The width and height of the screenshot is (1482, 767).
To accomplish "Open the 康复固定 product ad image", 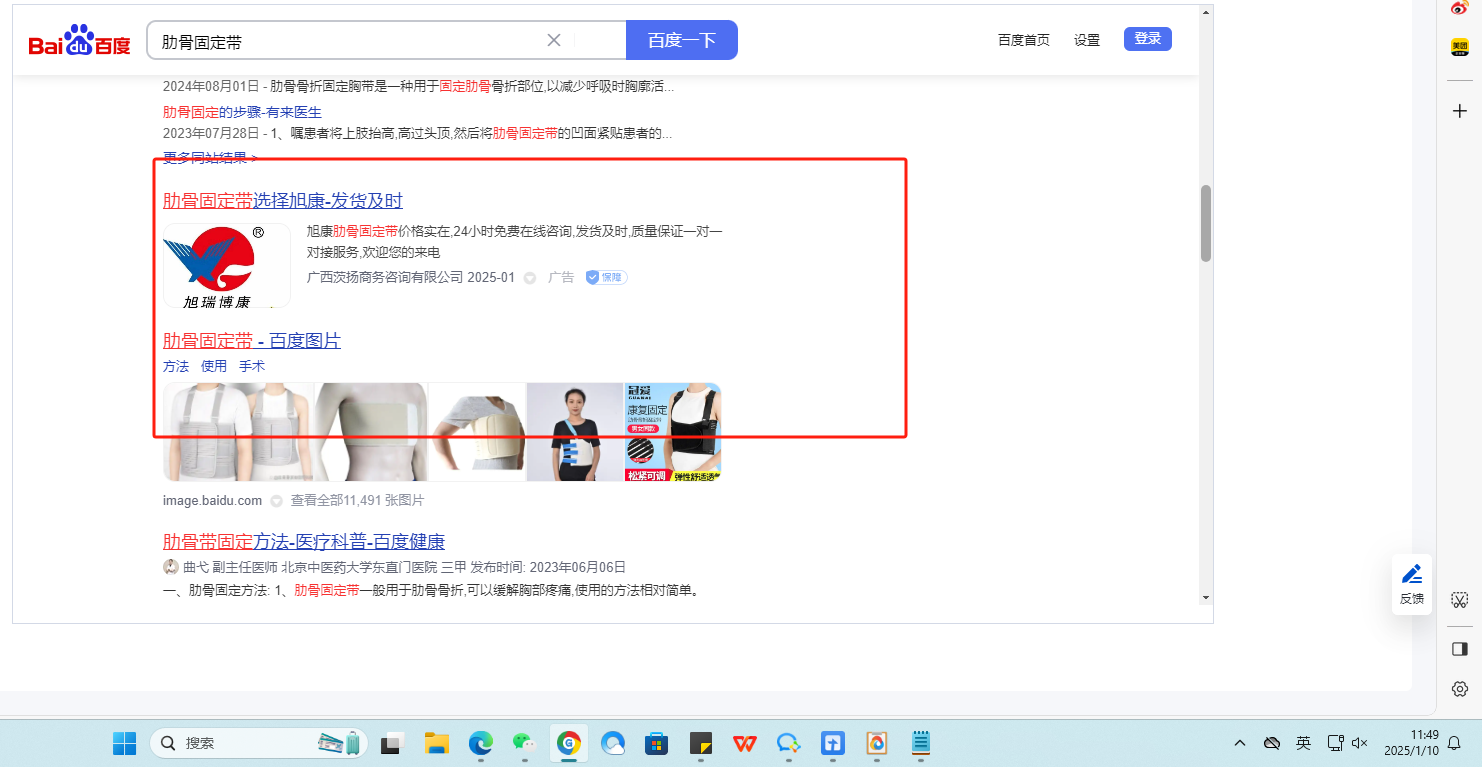I will click(x=673, y=432).
